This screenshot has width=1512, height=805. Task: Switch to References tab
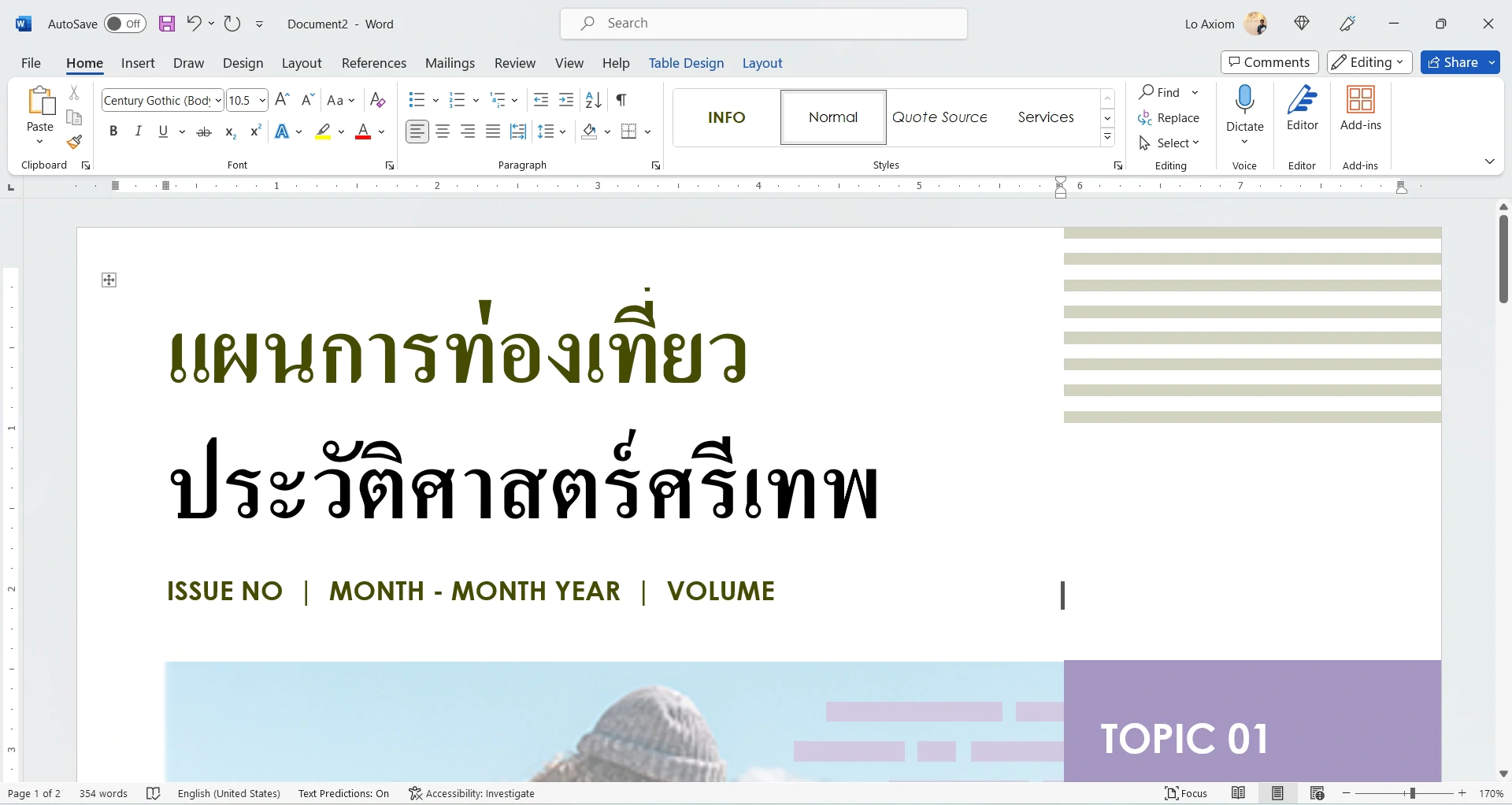tap(374, 63)
